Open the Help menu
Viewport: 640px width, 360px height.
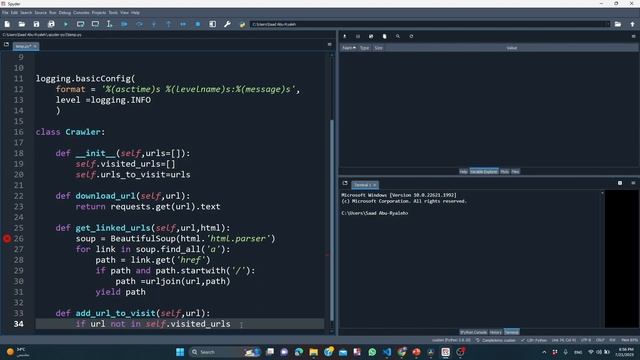135,13
